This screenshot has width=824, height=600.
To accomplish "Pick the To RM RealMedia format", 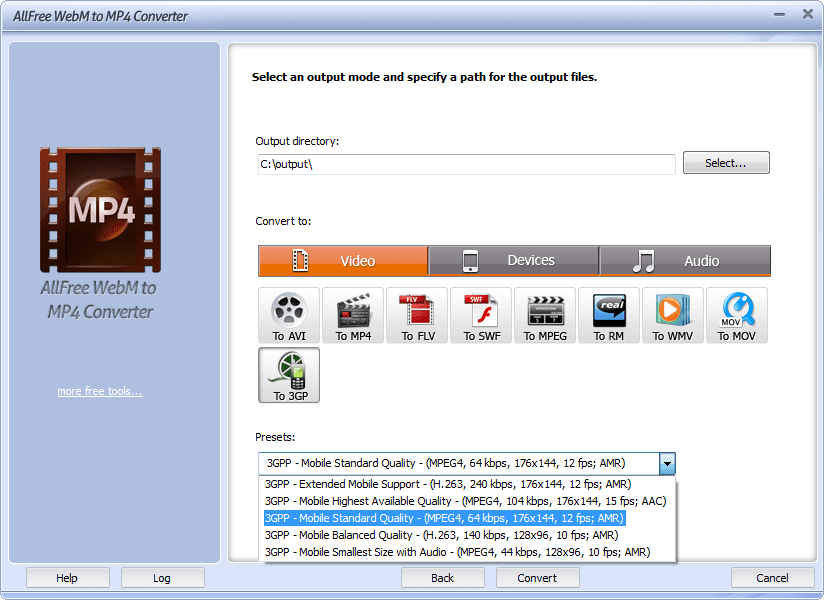I will coord(608,315).
